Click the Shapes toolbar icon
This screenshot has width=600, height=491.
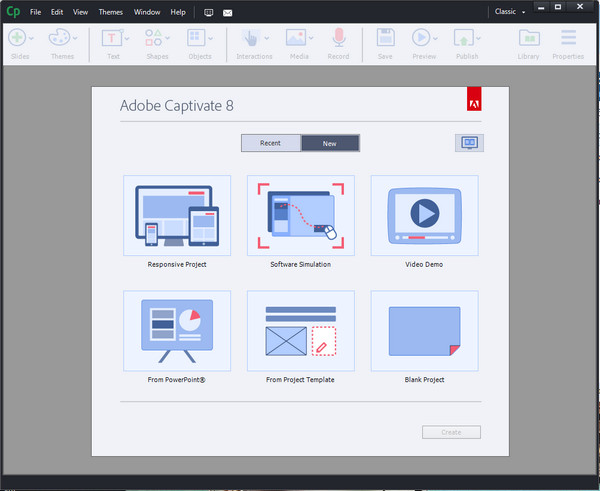[153, 38]
